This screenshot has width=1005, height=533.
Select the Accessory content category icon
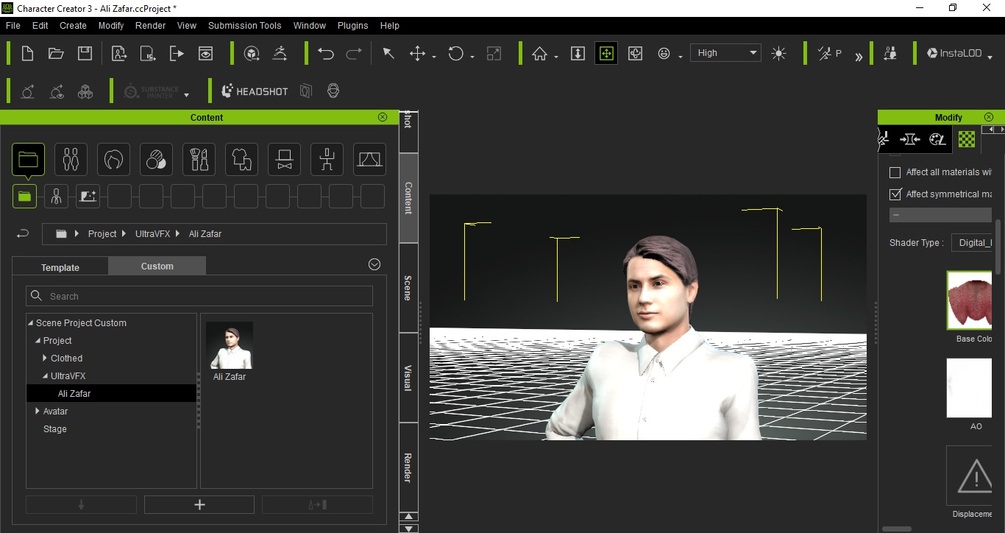point(284,160)
